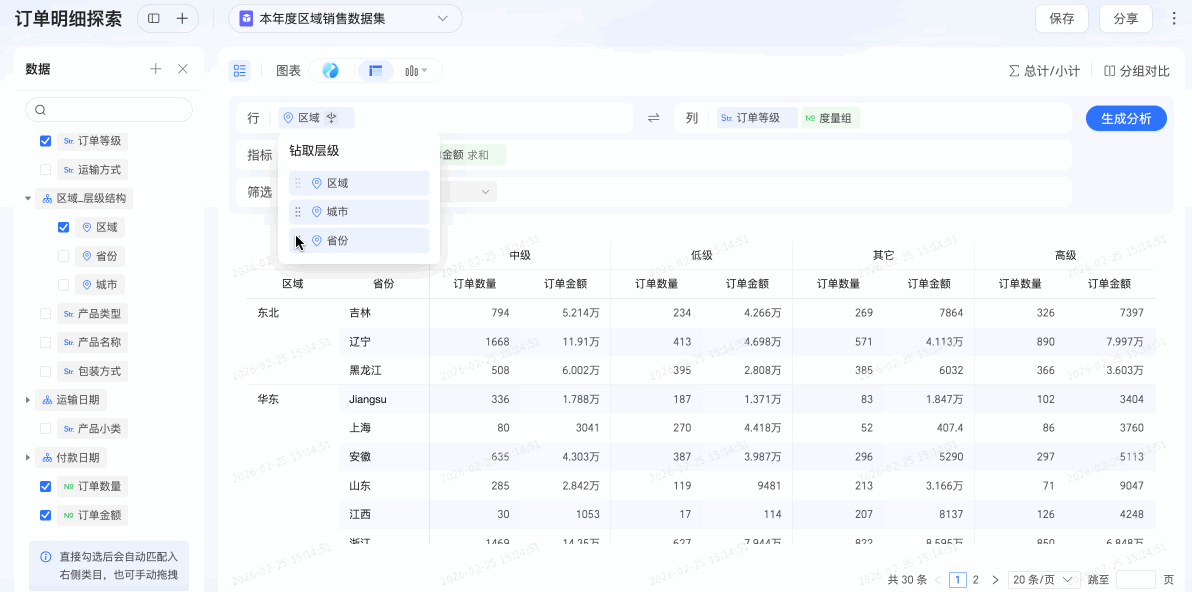Viewport: 1192px width, 592px height.
Task: Click the 其它 column group header
Action: [883, 255]
